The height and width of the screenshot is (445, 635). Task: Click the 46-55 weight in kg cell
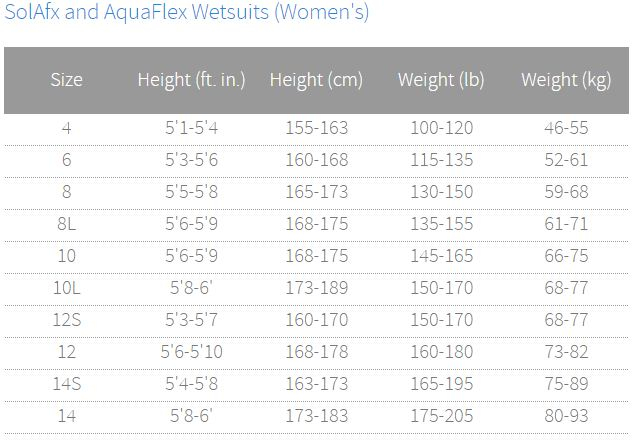(566, 128)
